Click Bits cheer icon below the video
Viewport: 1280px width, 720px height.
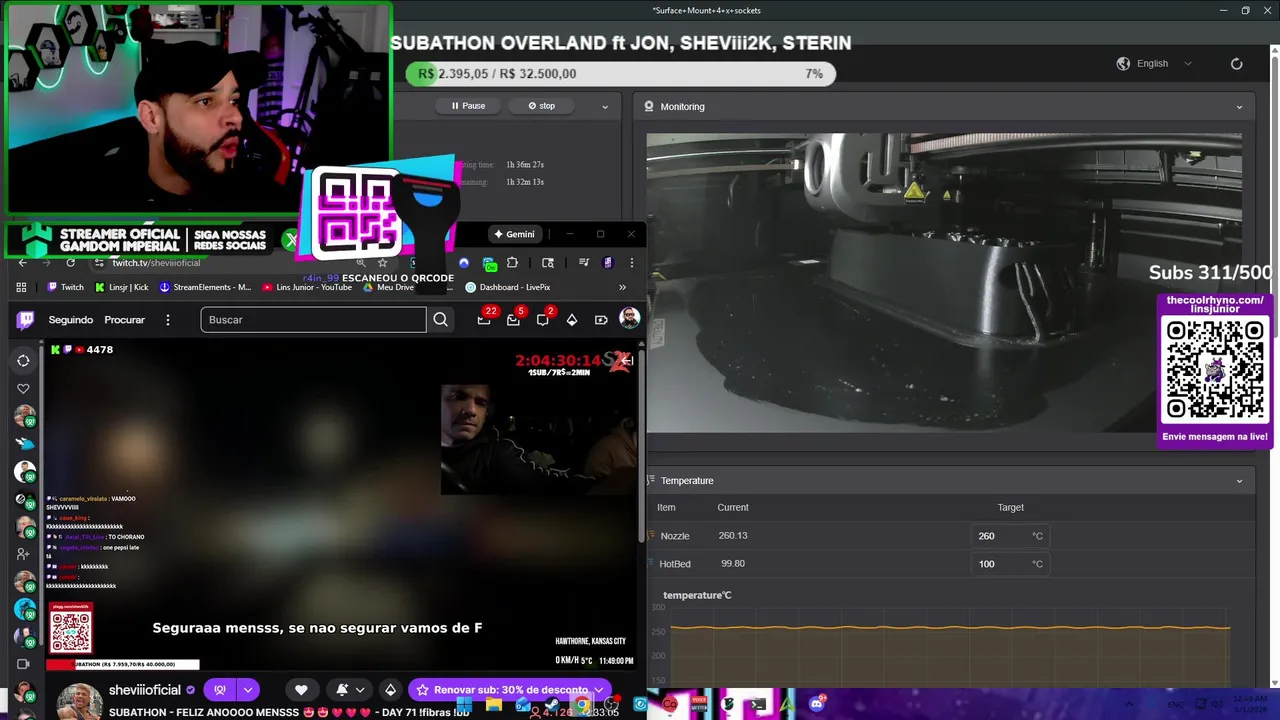click(x=390, y=690)
